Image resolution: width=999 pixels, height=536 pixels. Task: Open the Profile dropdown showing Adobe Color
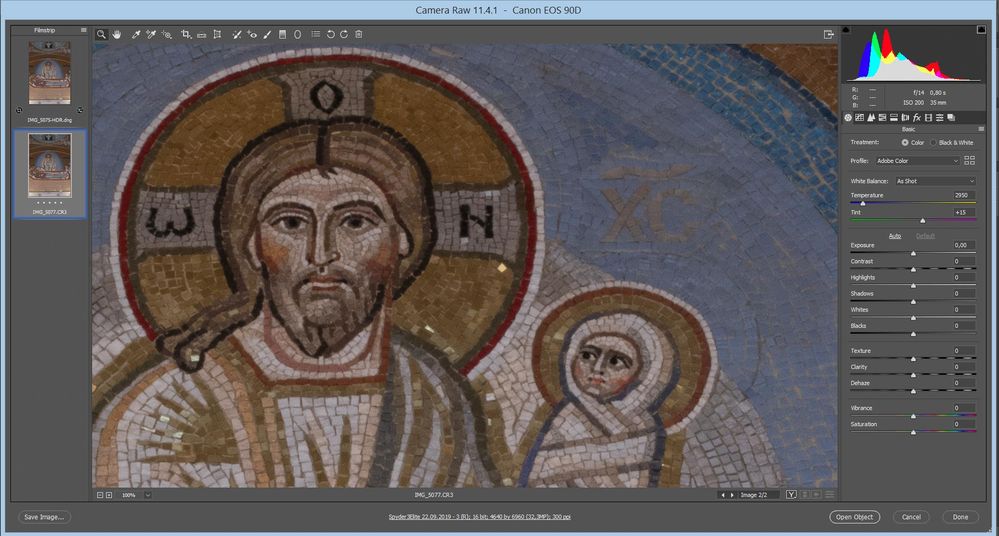point(917,161)
